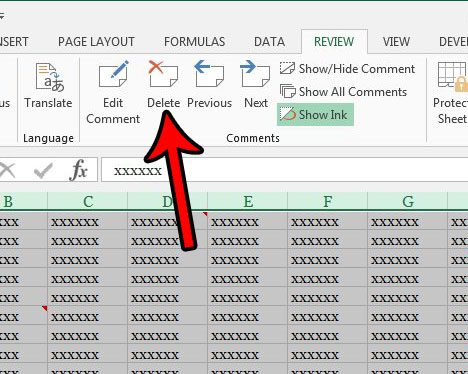The width and height of the screenshot is (468, 374).
Task: Click the first-row cell in column C
Action: pyautogui.click(x=88, y=221)
